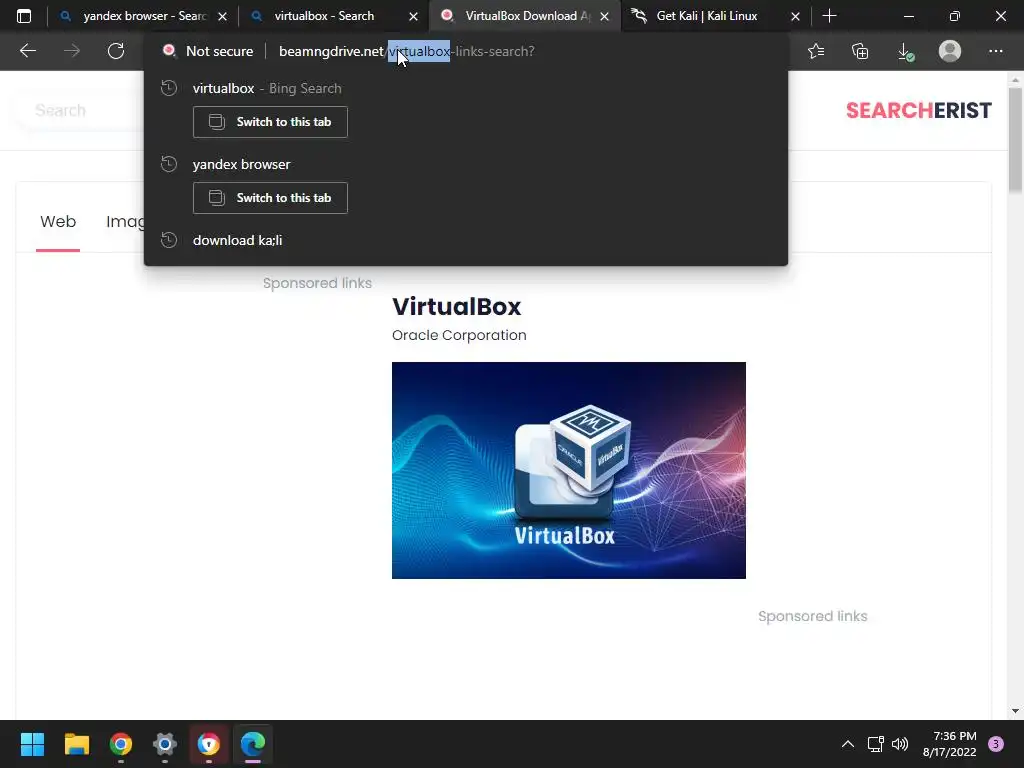
Task: Open the Windows Start menu
Action: [x=32, y=744]
